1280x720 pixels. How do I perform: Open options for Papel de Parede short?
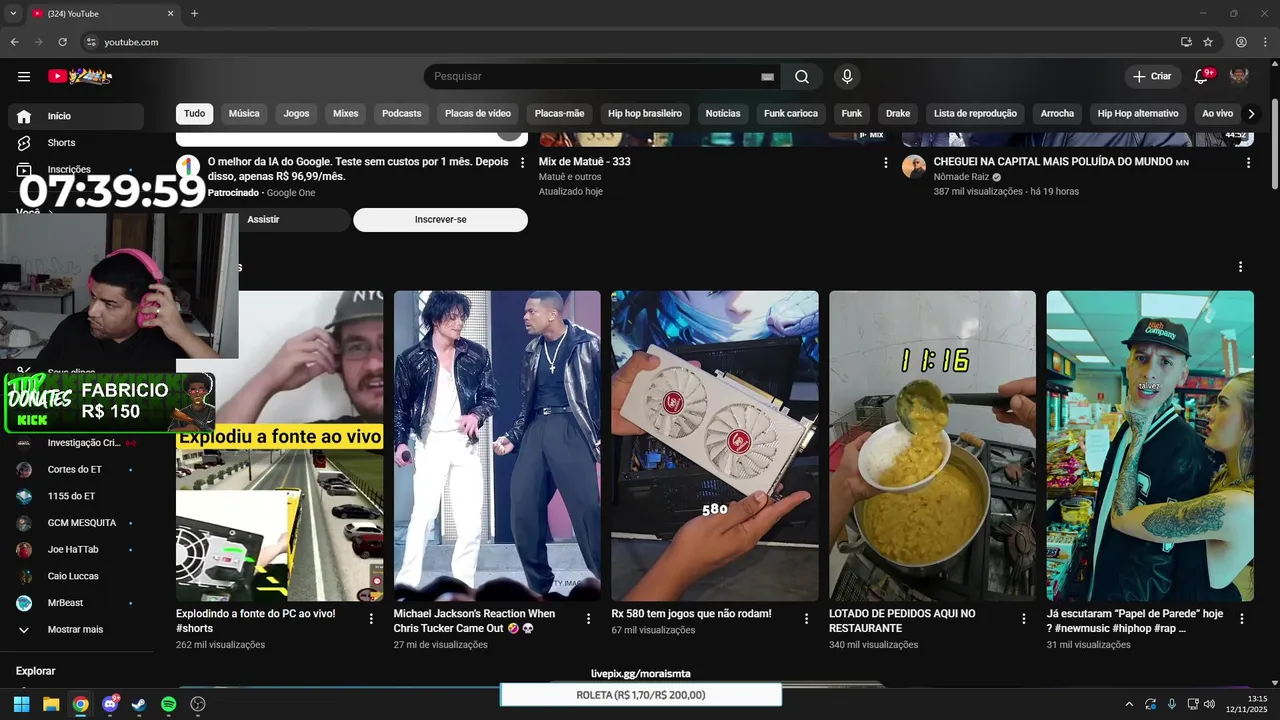[x=1241, y=619]
